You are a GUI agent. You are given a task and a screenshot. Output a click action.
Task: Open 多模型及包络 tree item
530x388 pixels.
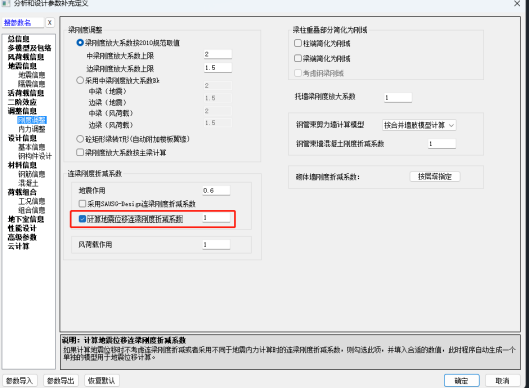pos(29,48)
